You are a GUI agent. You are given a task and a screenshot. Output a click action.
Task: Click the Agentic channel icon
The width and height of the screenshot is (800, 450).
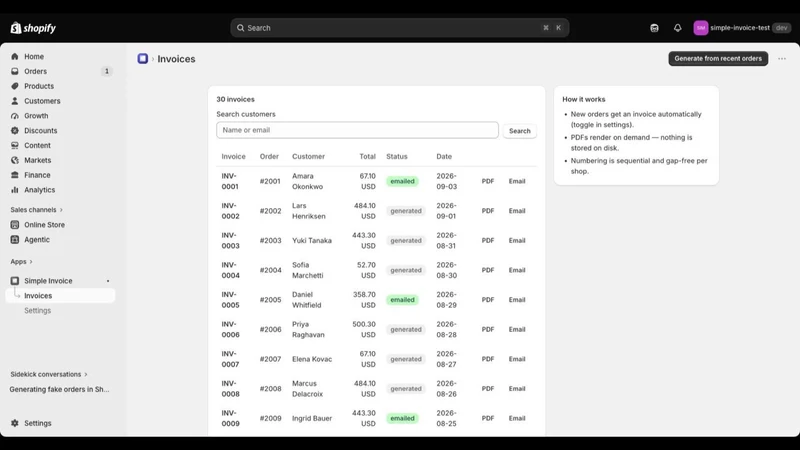coord(15,239)
